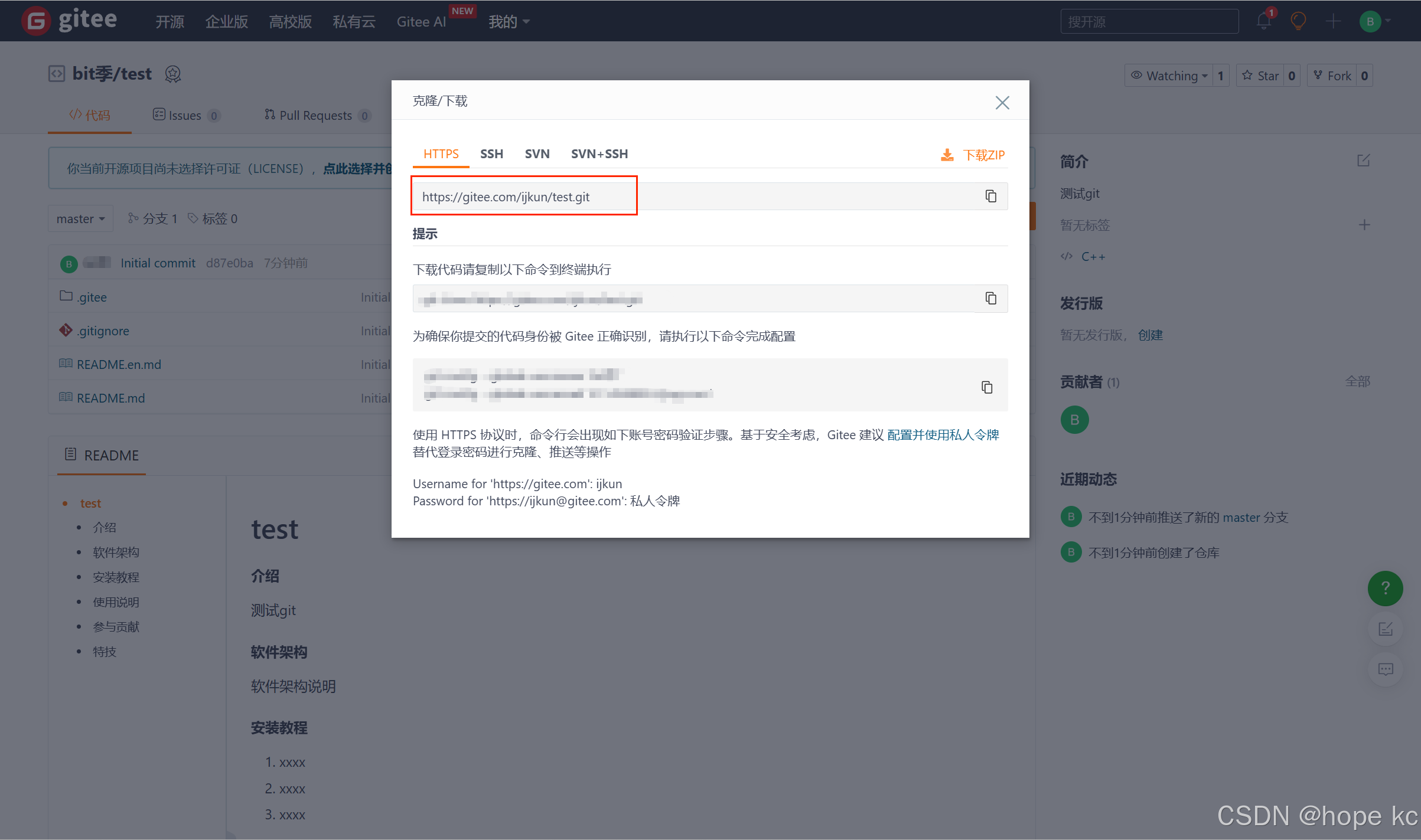The height and width of the screenshot is (840, 1421).
Task: Click the commit author avatar
Action: tap(69, 263)
